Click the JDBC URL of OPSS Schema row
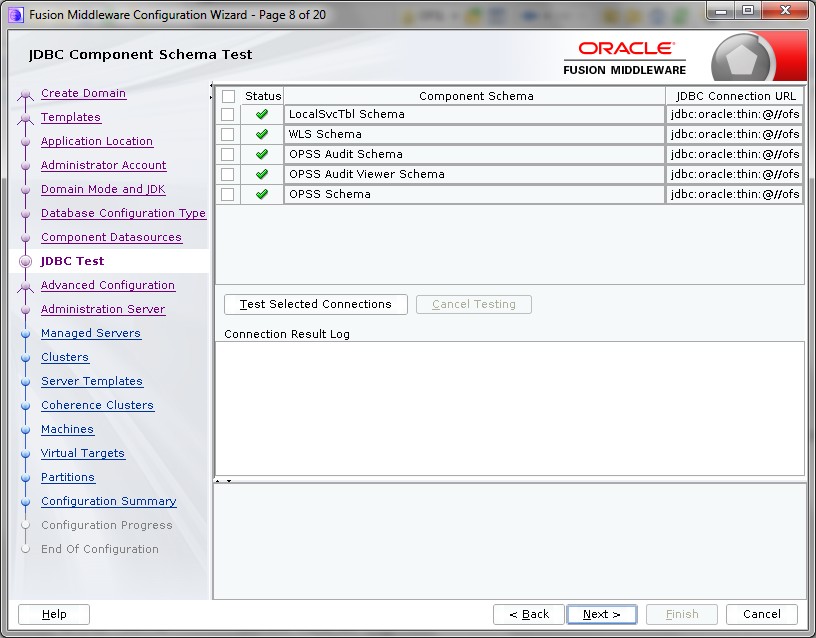Viewport: 816px width, 638px height. (734, 194)
